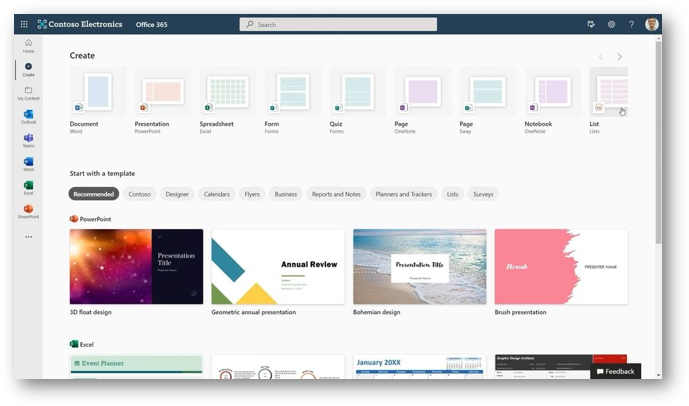
Task: Open the settings gear
Action: 611,24
